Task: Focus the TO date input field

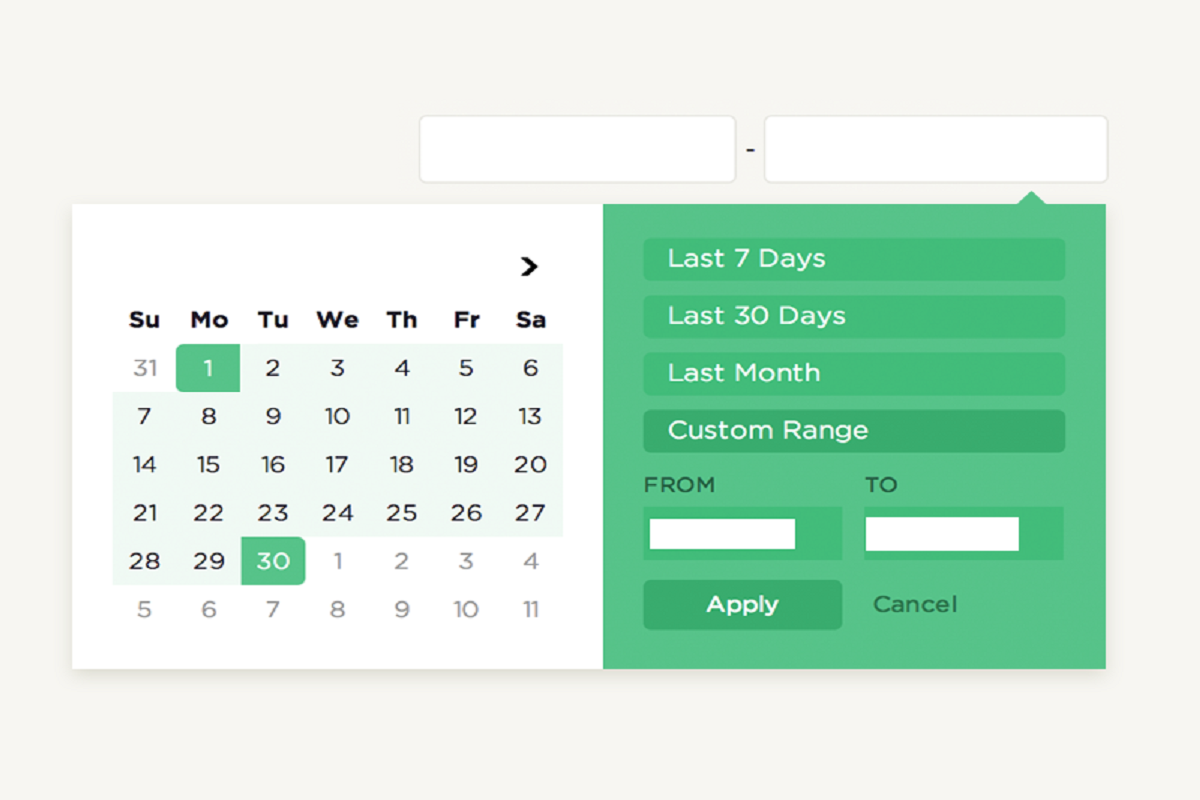Action: (x=964, y=533)
